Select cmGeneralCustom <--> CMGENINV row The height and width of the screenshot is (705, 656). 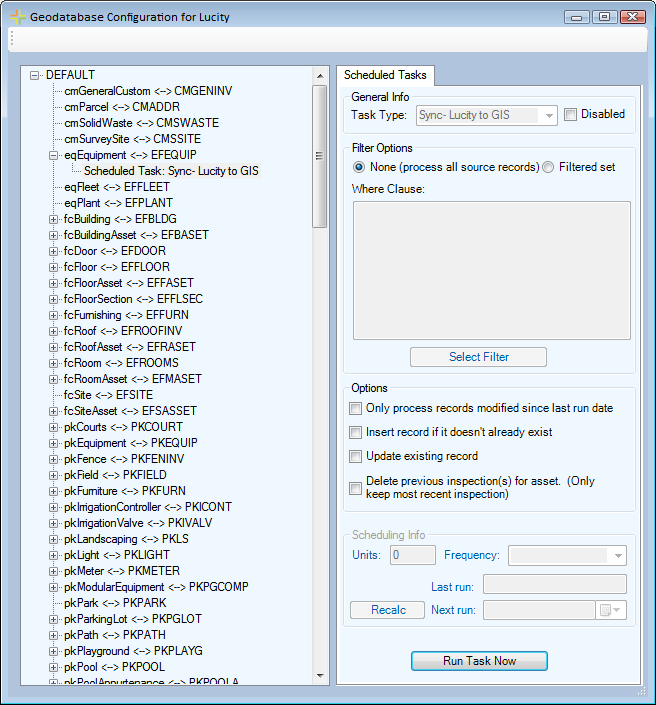[148, 91]
